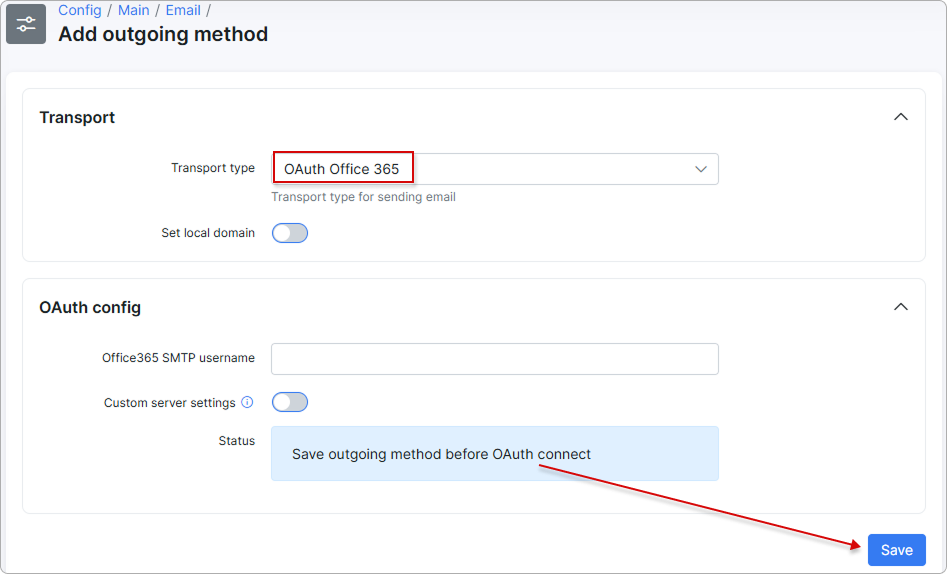Image resolution: width=947 pixels, height=574 pixels.
Task: Click the Save button
Action: 896,550
